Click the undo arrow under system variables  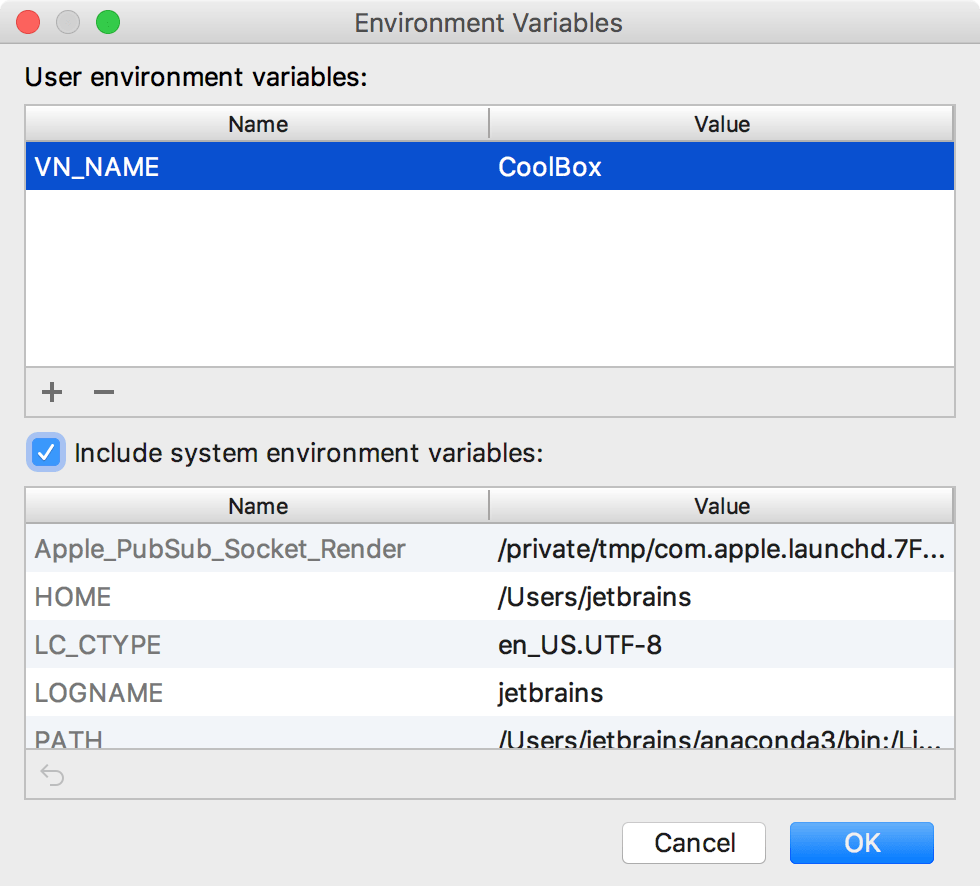[x=51, y=775]
